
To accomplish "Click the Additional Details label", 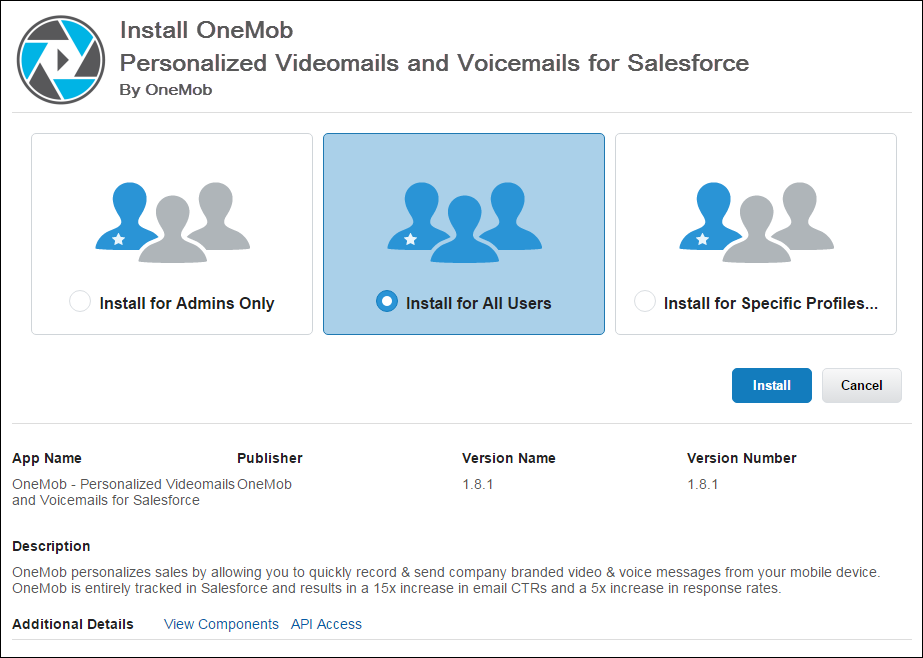I will point(73,624).
